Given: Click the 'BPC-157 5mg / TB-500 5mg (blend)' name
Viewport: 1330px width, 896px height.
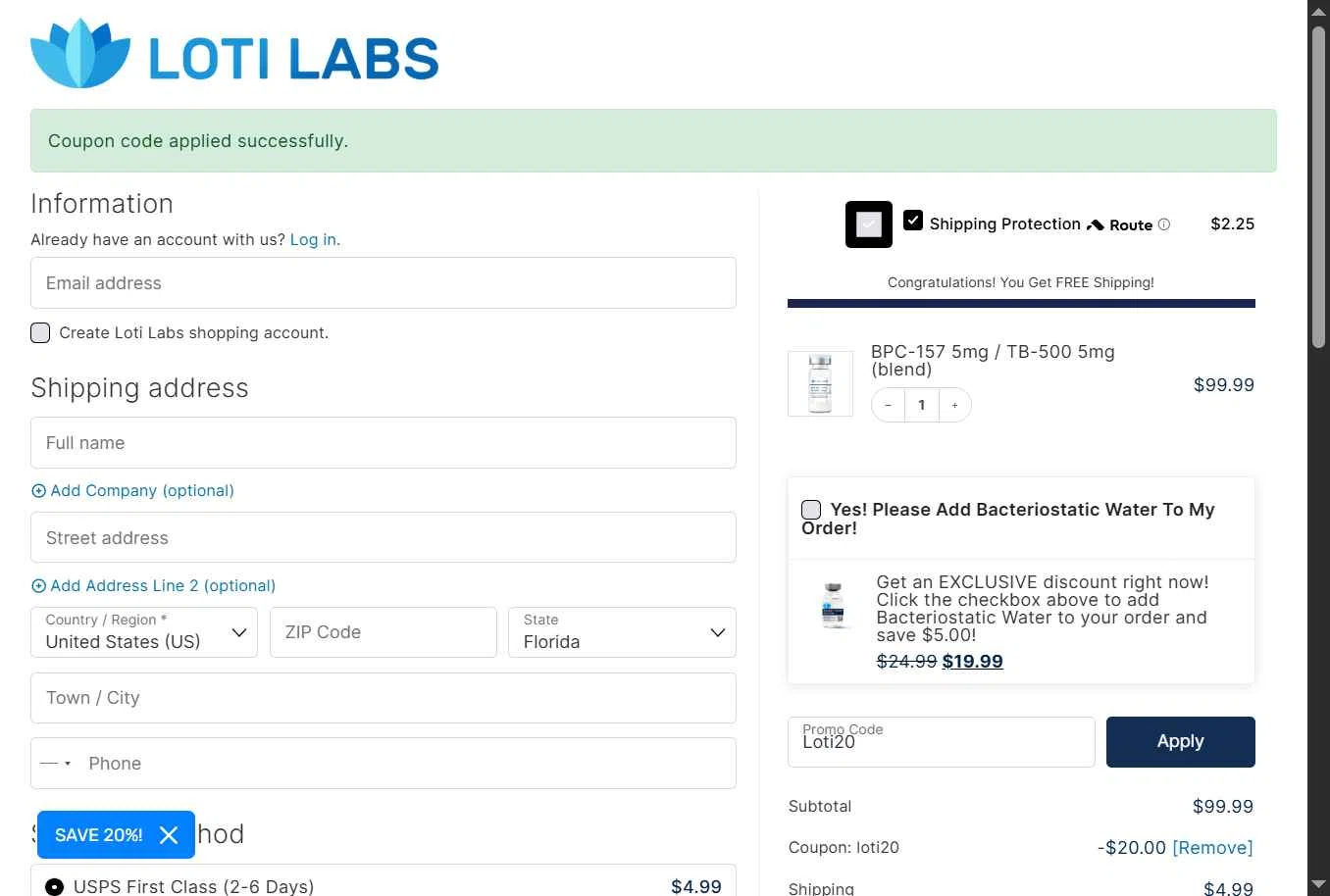Looking at the screenshot, I should (x=993, y=361).
